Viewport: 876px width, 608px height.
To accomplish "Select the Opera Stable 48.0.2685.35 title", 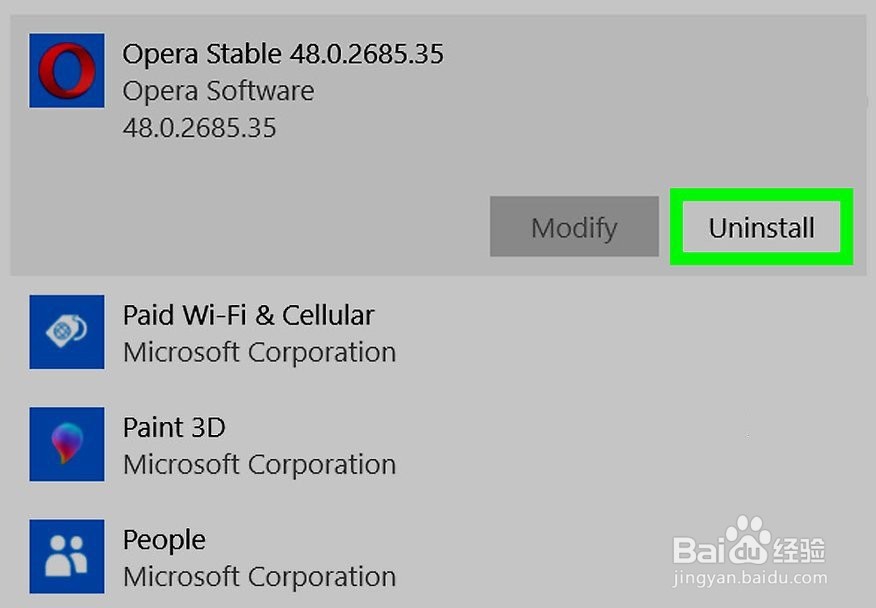I will click(x=283, y=54).
